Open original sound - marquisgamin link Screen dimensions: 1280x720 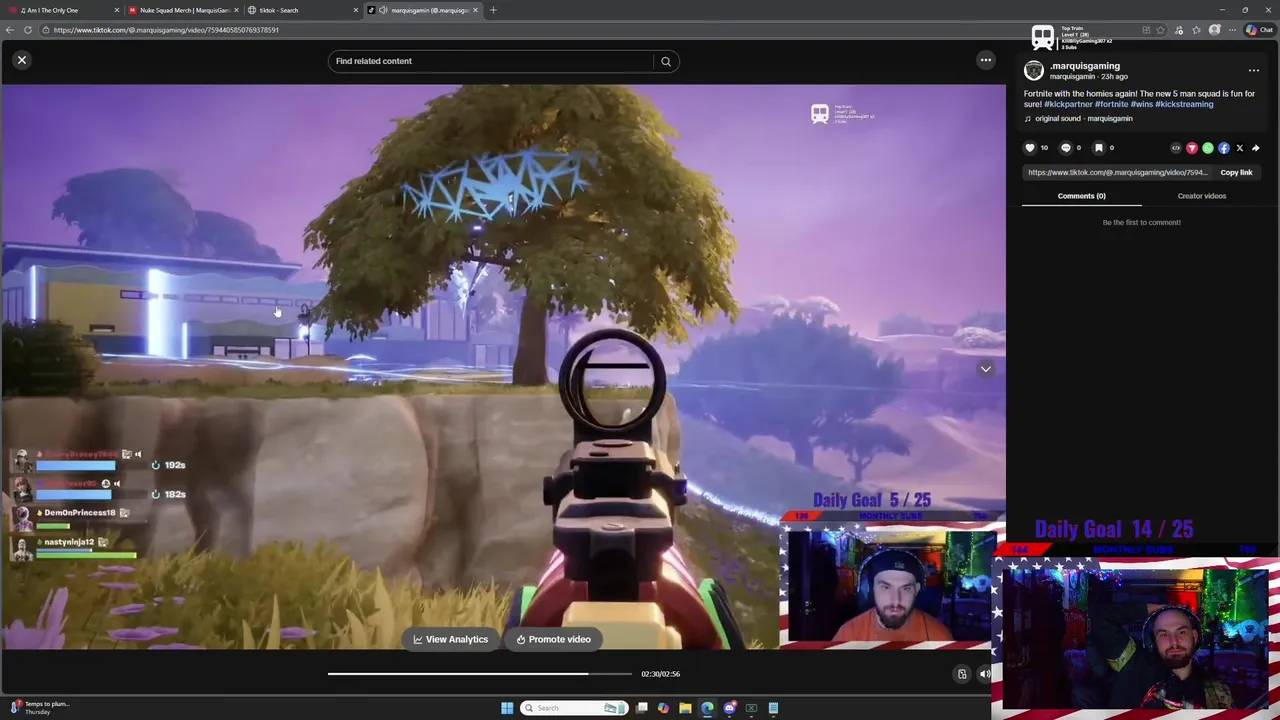1084,118
